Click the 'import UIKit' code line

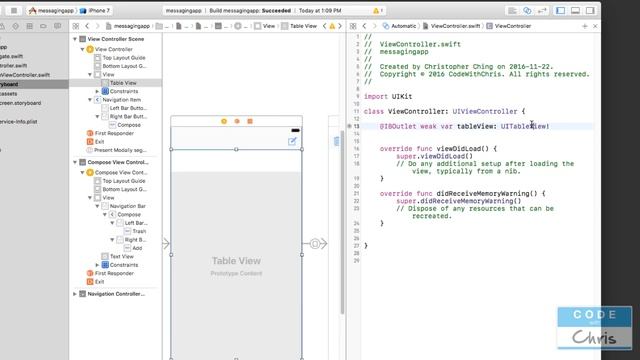pyautogui.click(x=388, y=97)
